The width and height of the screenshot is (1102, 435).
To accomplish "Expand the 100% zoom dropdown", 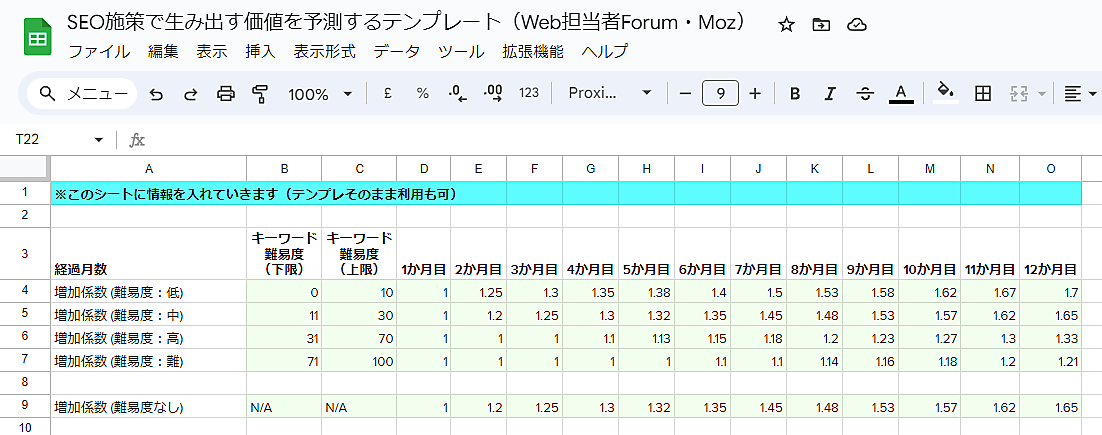I will [320, 94].
